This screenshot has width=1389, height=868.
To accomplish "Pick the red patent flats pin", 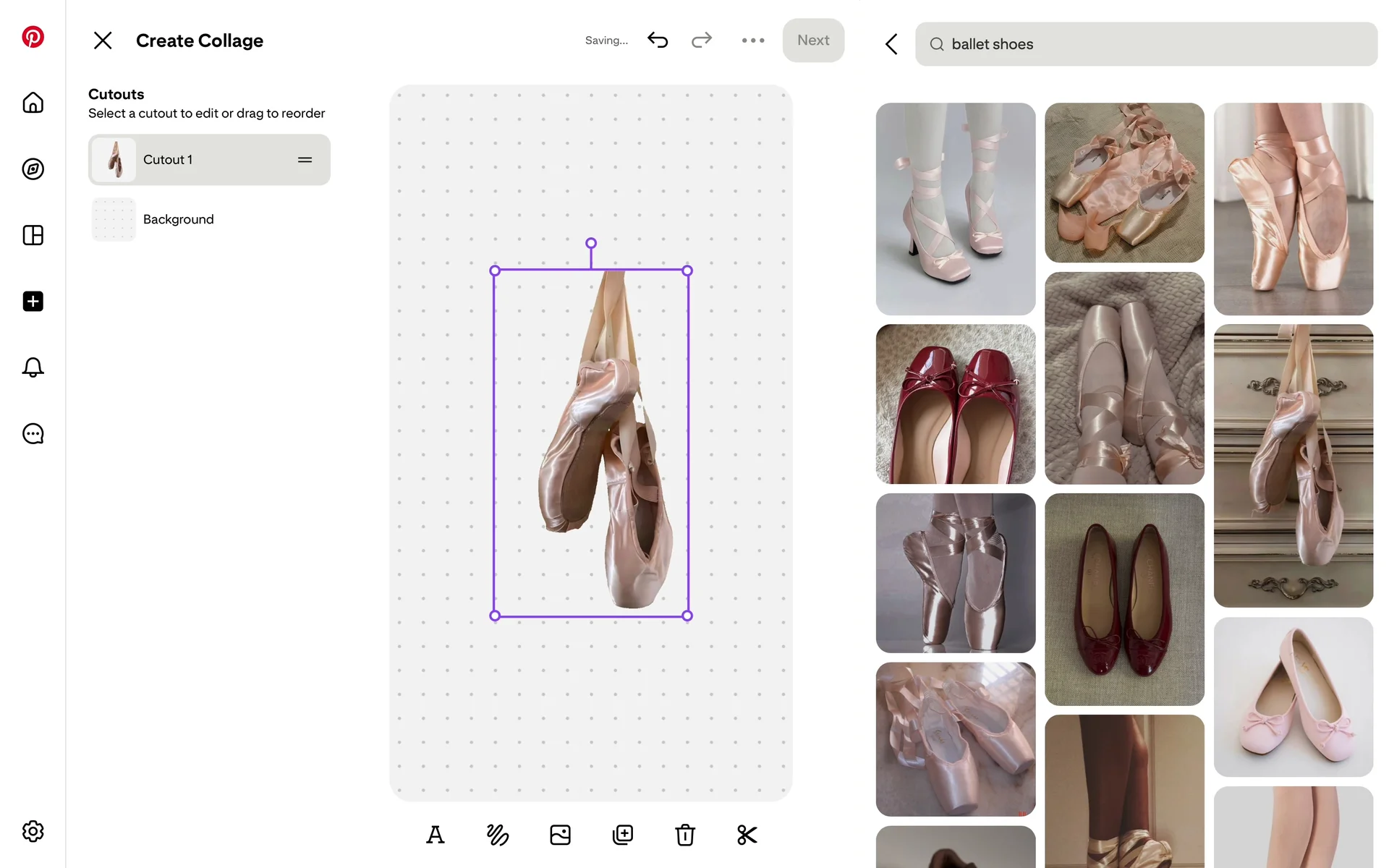I will pyautogui.click(x=955, y=404).
